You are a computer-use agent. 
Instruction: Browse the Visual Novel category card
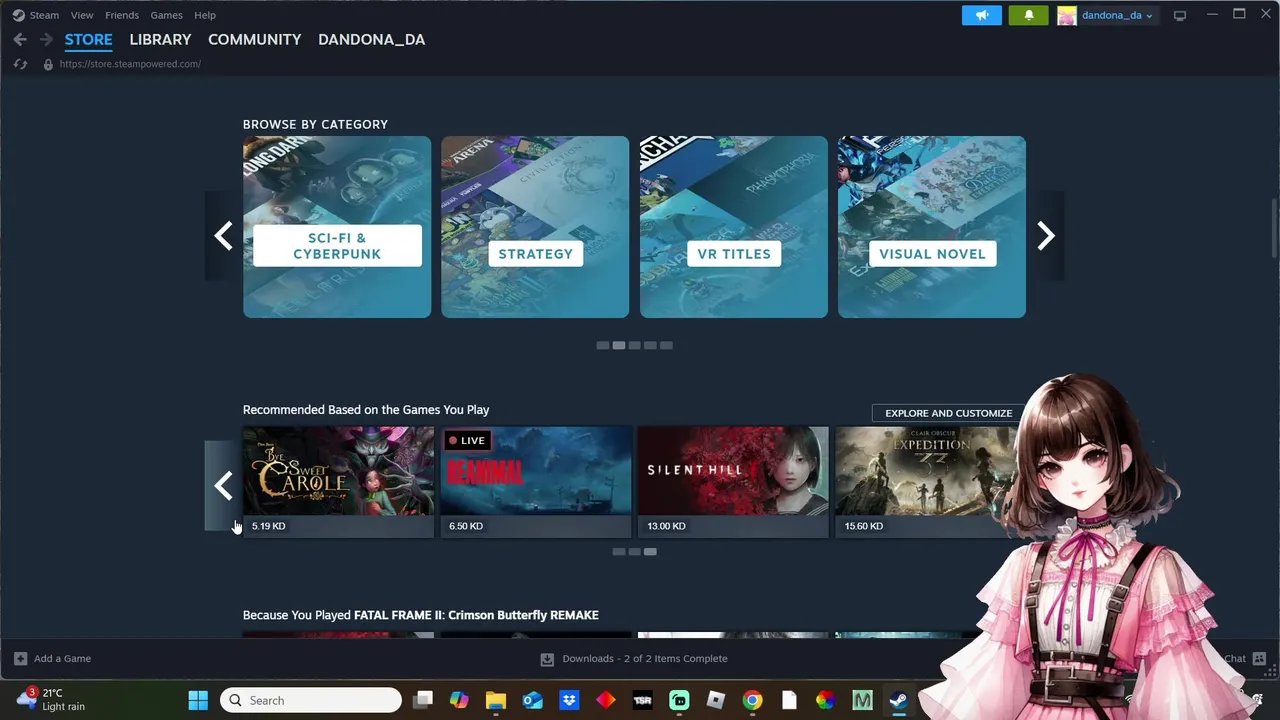point(932,227)
